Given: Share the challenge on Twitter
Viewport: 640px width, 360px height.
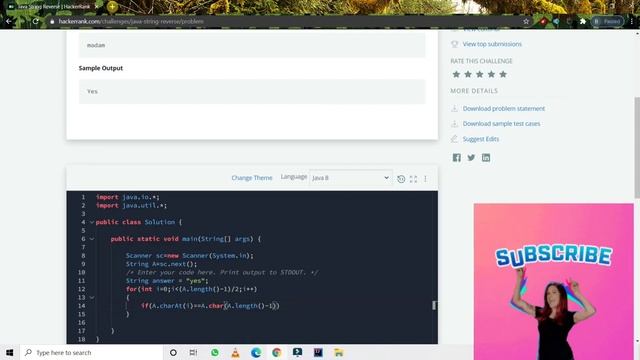Looking at the screenshot, I should 471,158.
